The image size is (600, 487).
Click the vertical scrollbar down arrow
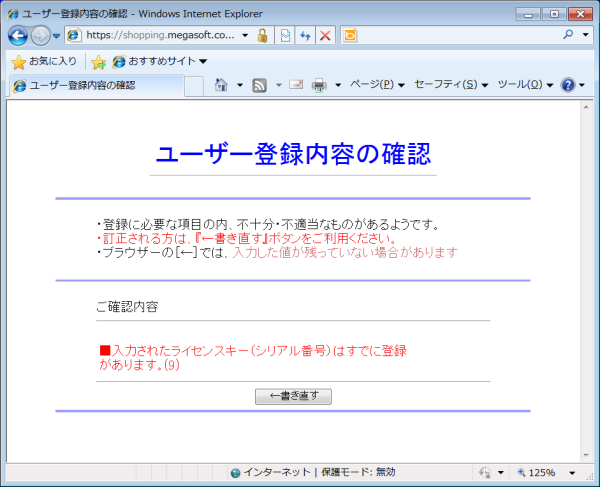(x=587, y=453)
